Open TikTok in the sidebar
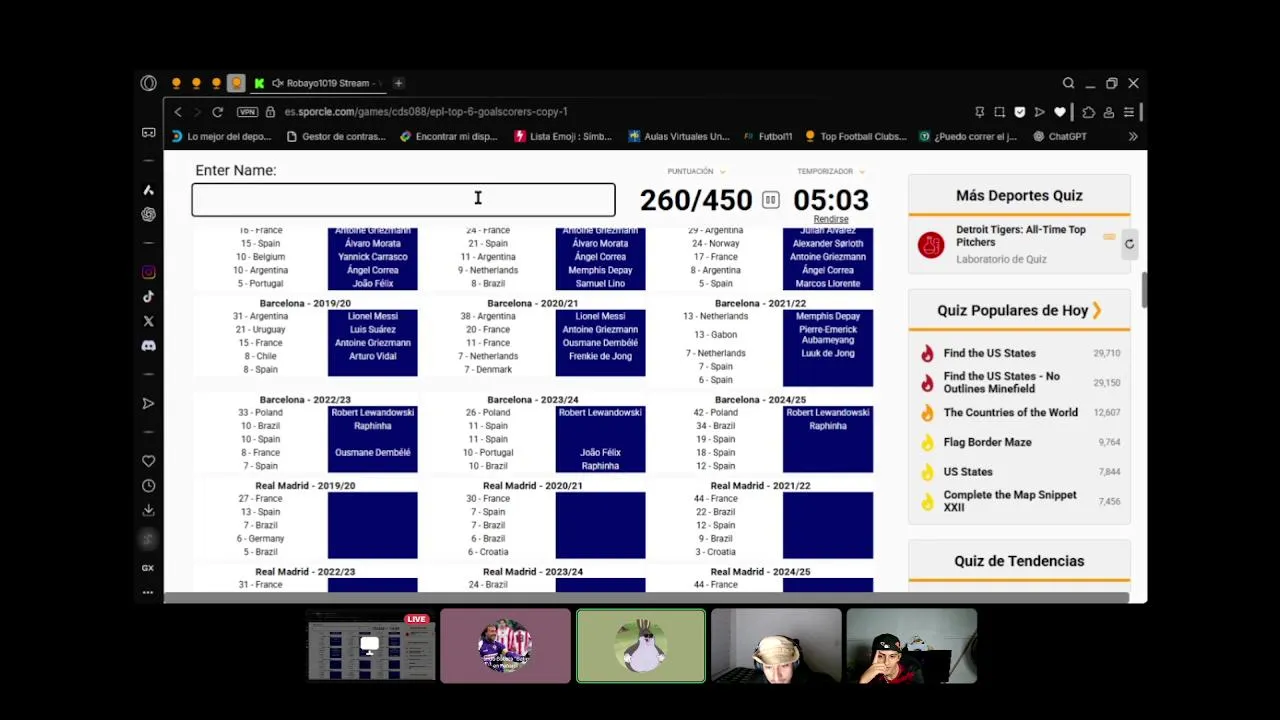1280x720 pixels. coord(148,296)
